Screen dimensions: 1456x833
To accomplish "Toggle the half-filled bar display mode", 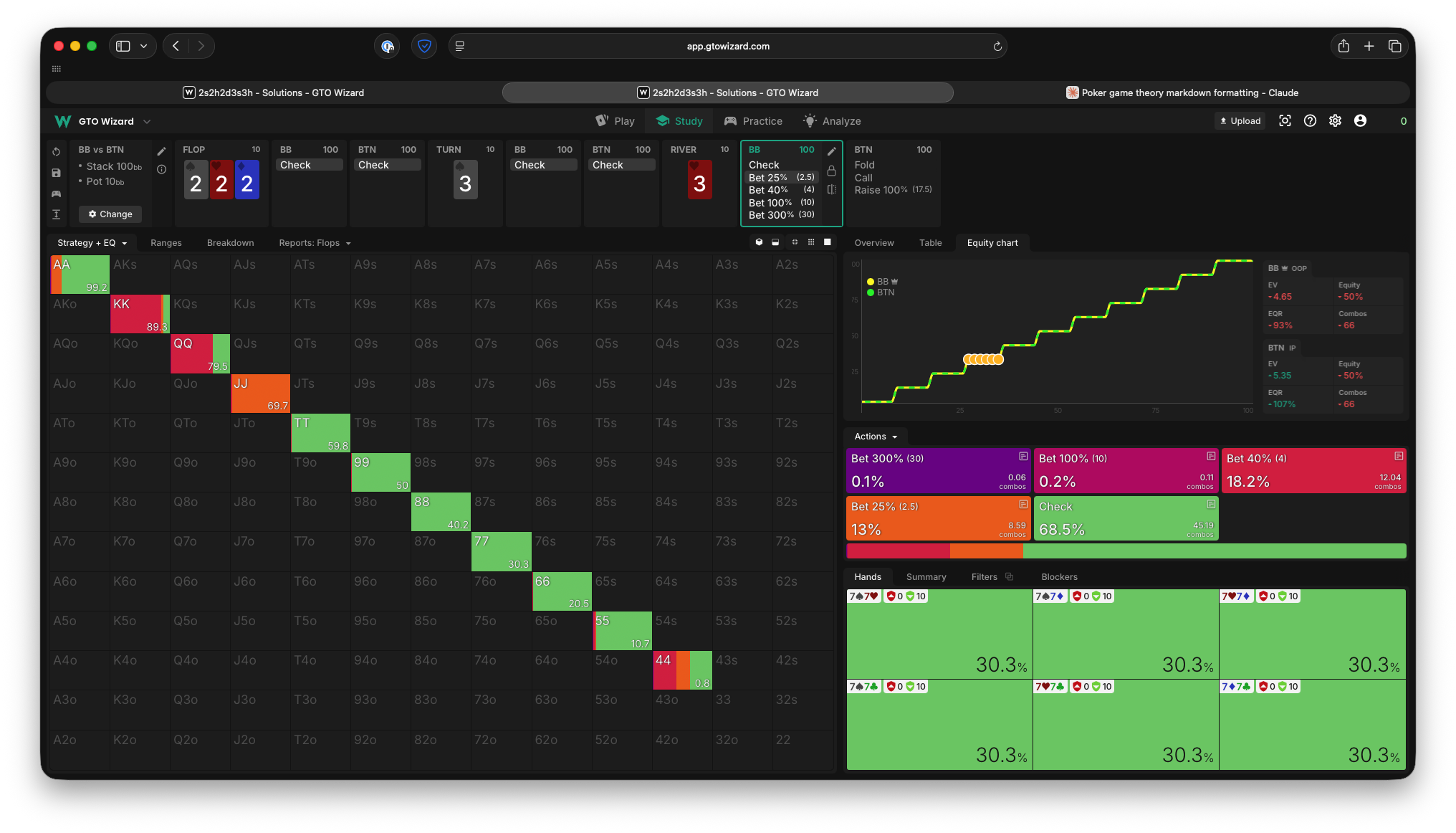I will point(775,242).
